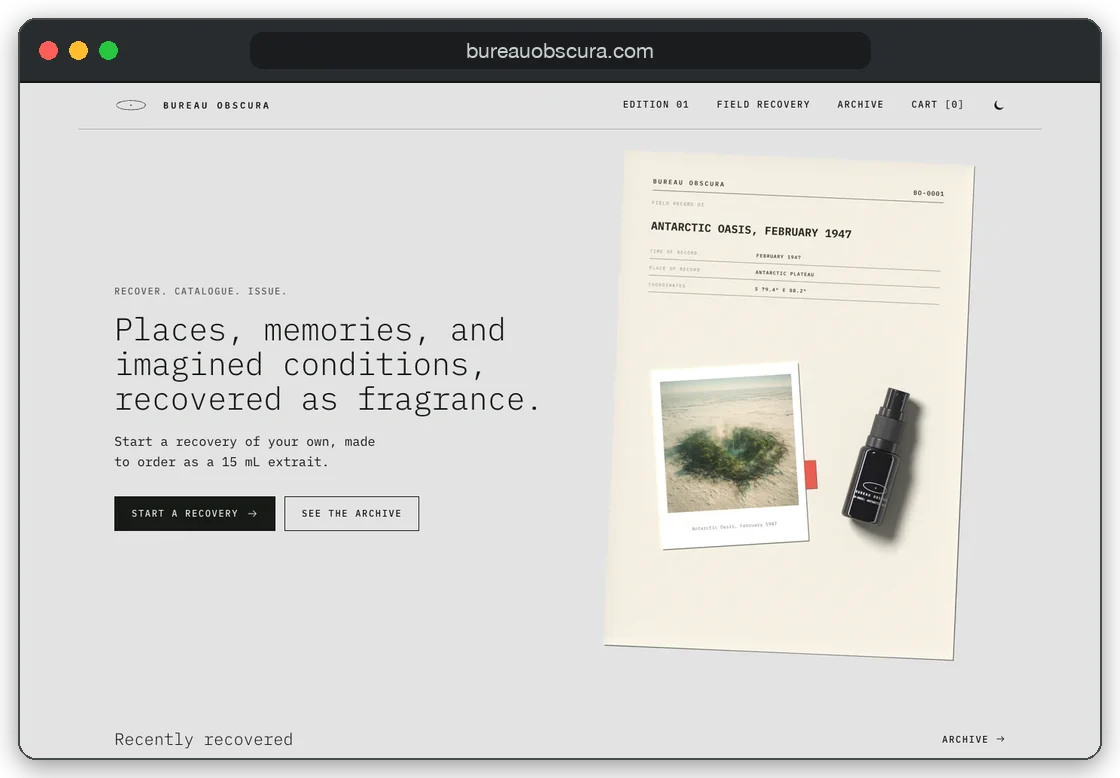This screenshot has height=778, width=1120.
Task: Click the Start a Recovery button
Action: (194, 513)
